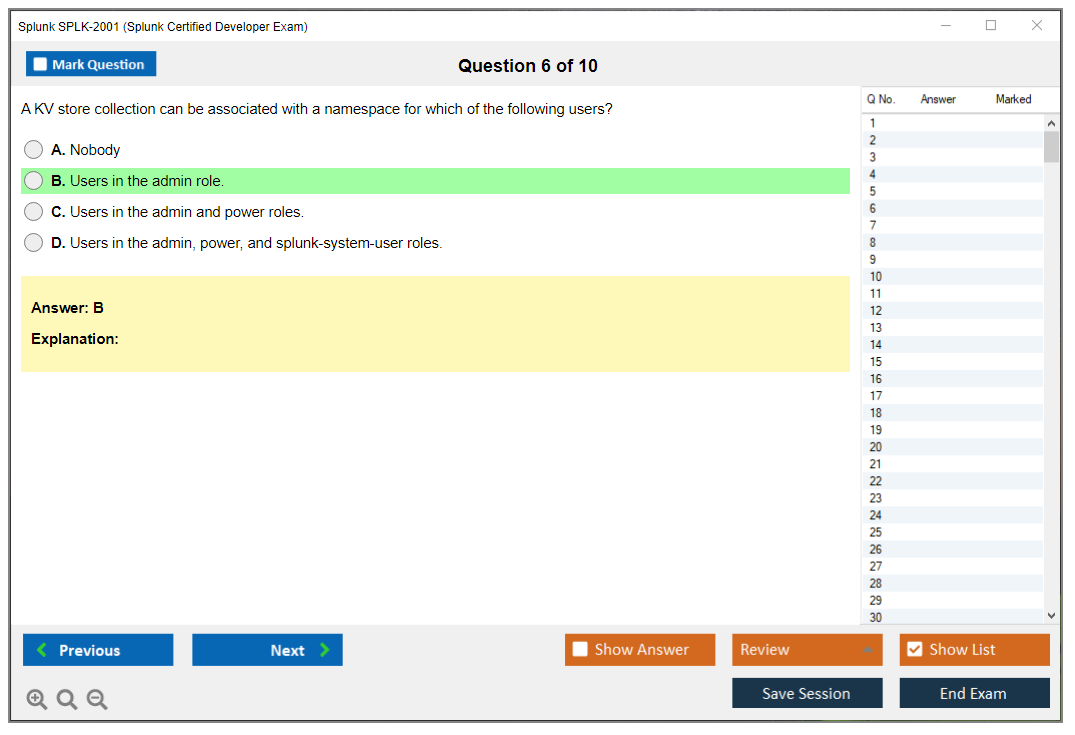
Task: Pick option D with splunk-system-user roles
Action: pyautogui.click(x=34, y=243)
